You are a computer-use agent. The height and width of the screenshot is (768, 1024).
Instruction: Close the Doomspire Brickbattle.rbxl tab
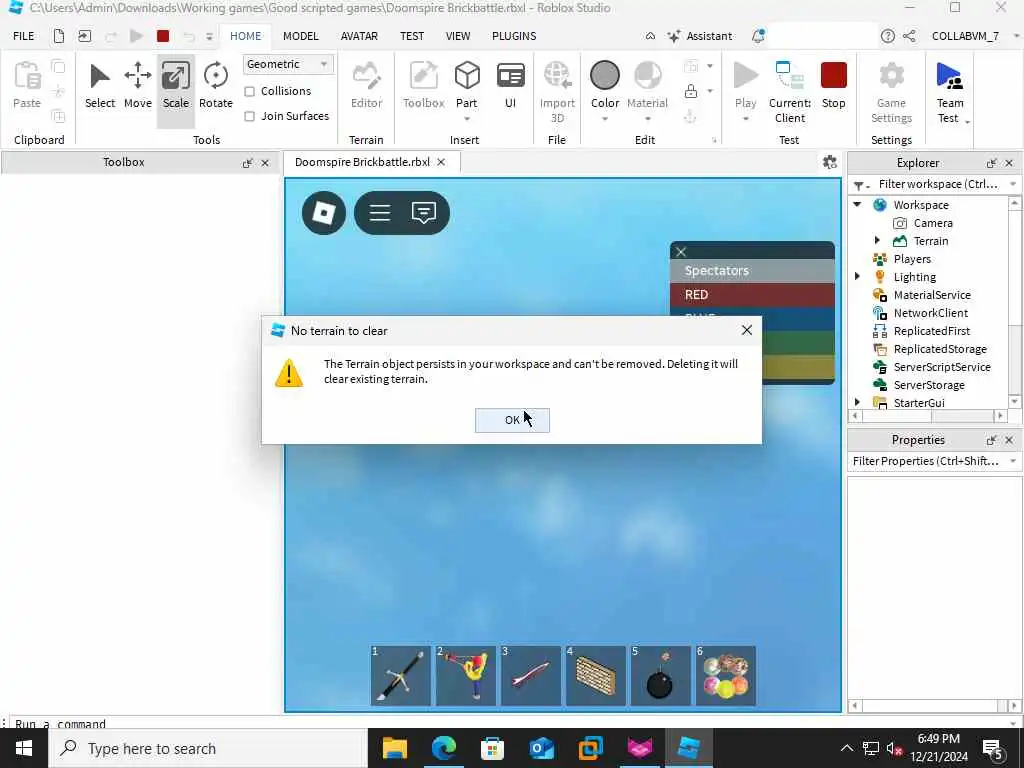coord(441,162)
